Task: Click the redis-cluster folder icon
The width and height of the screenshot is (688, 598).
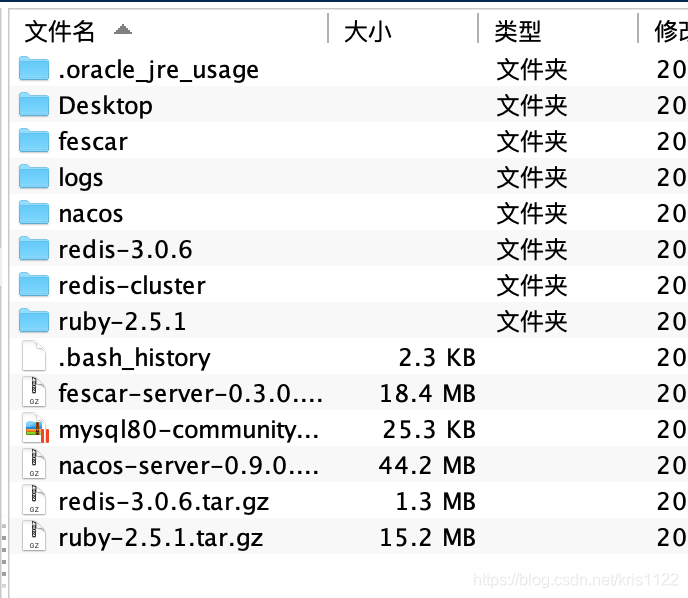Action: [x=34, y=285]
